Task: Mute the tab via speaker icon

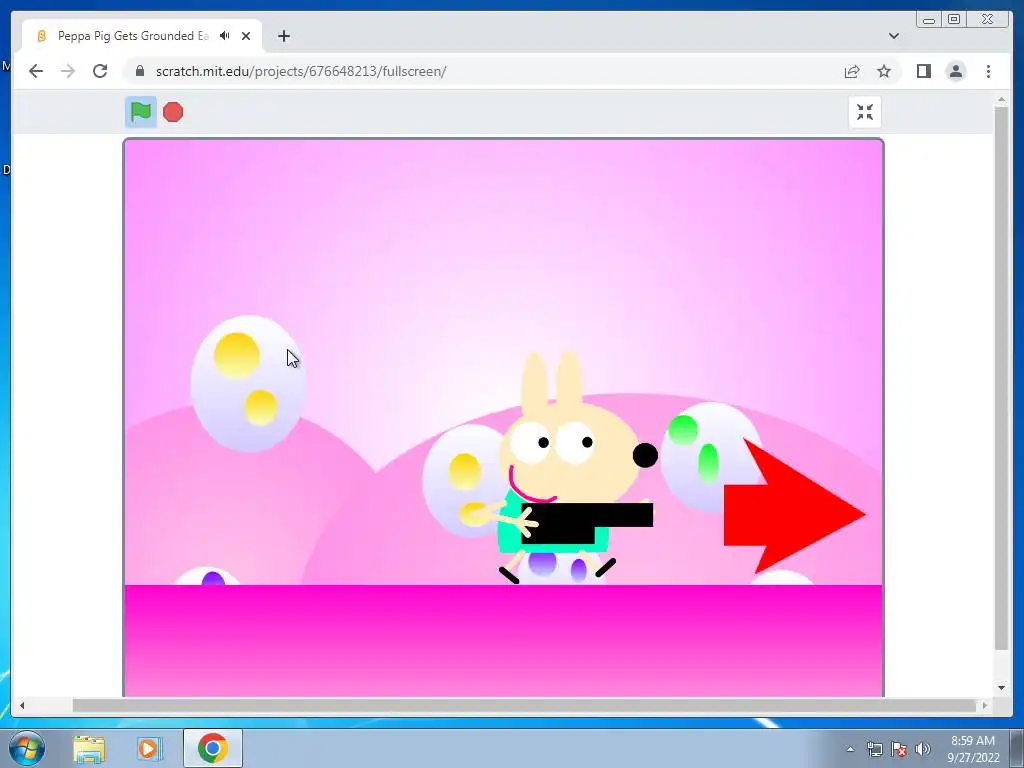Action: [225, 36]
